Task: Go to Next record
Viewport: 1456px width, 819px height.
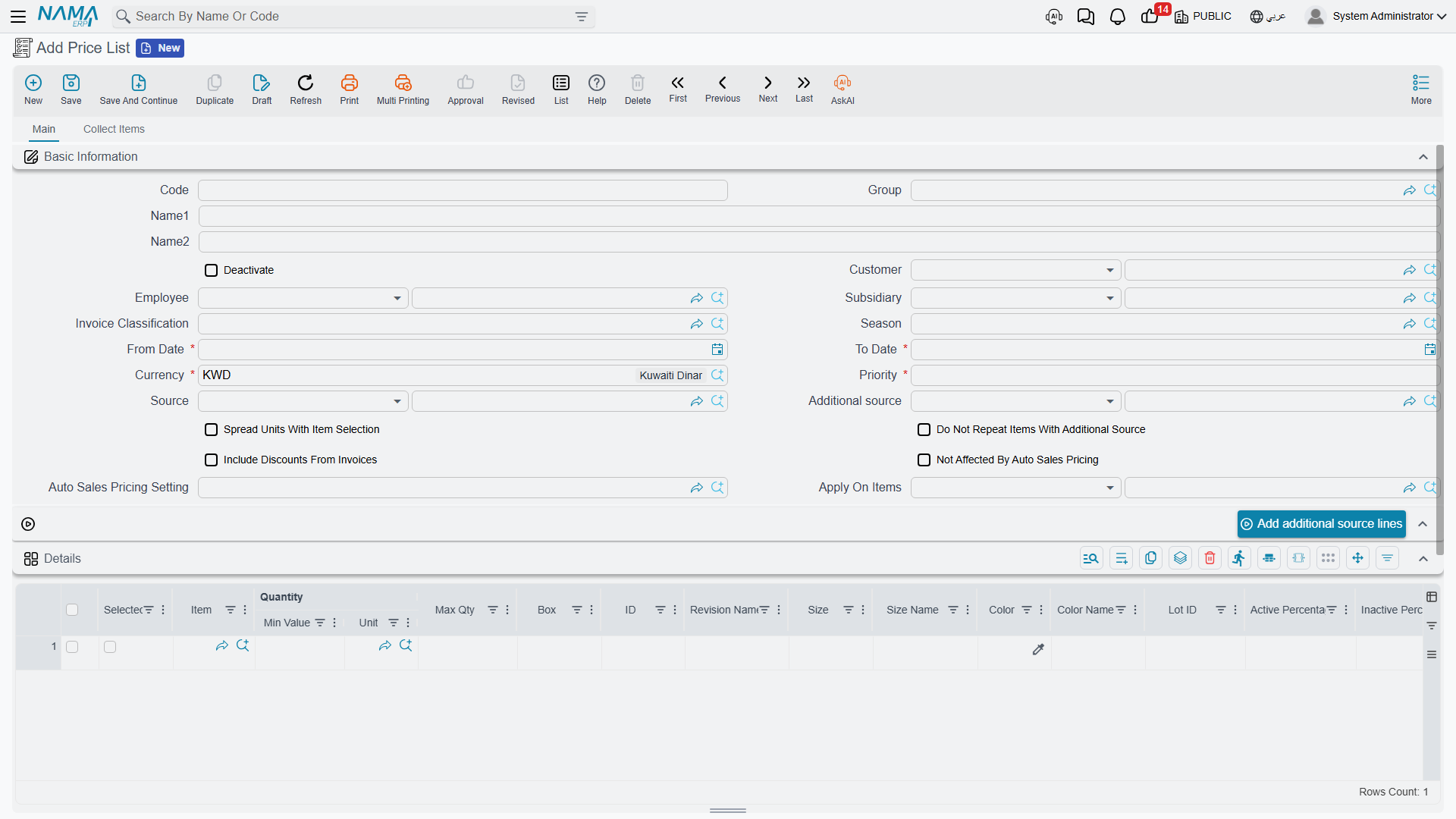Action: pyautogui.click(x=768, y=89)
